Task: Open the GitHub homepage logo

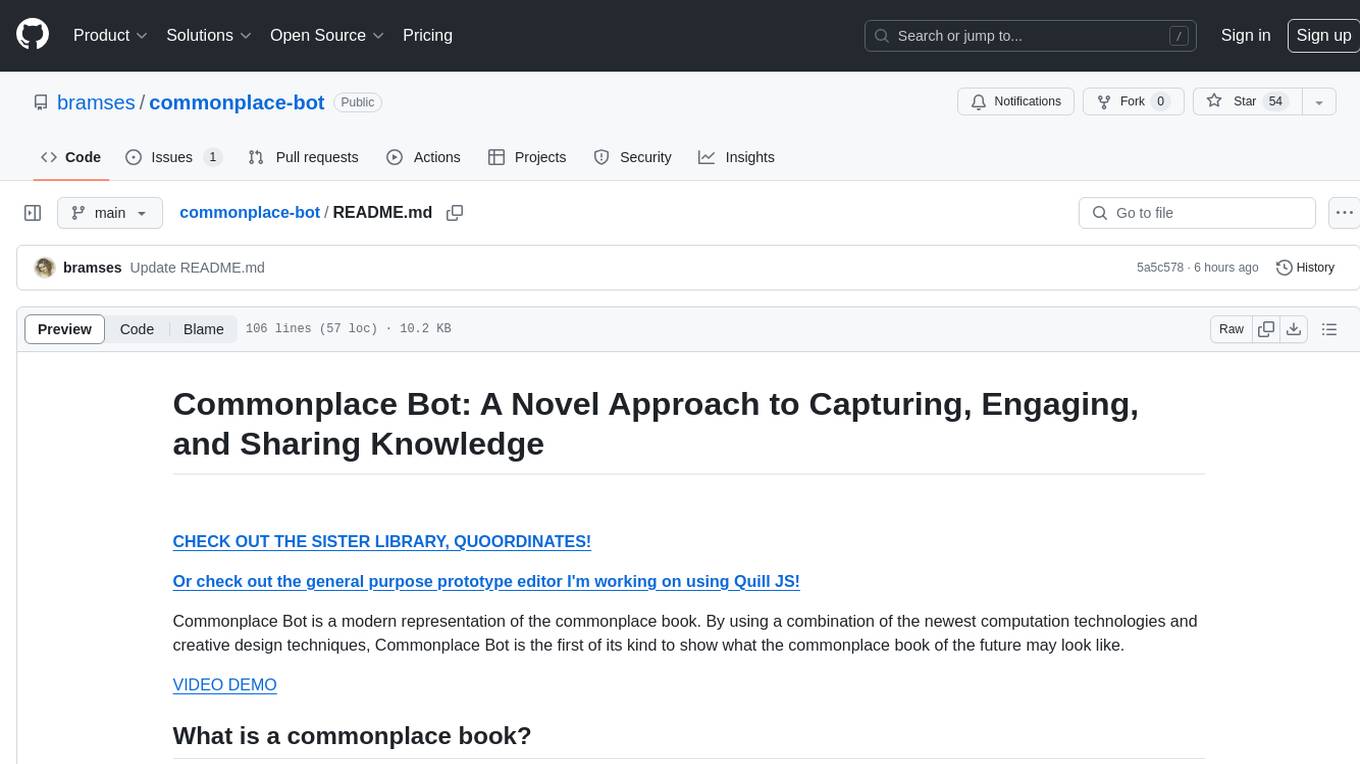Action: click(x=32, y=35)
